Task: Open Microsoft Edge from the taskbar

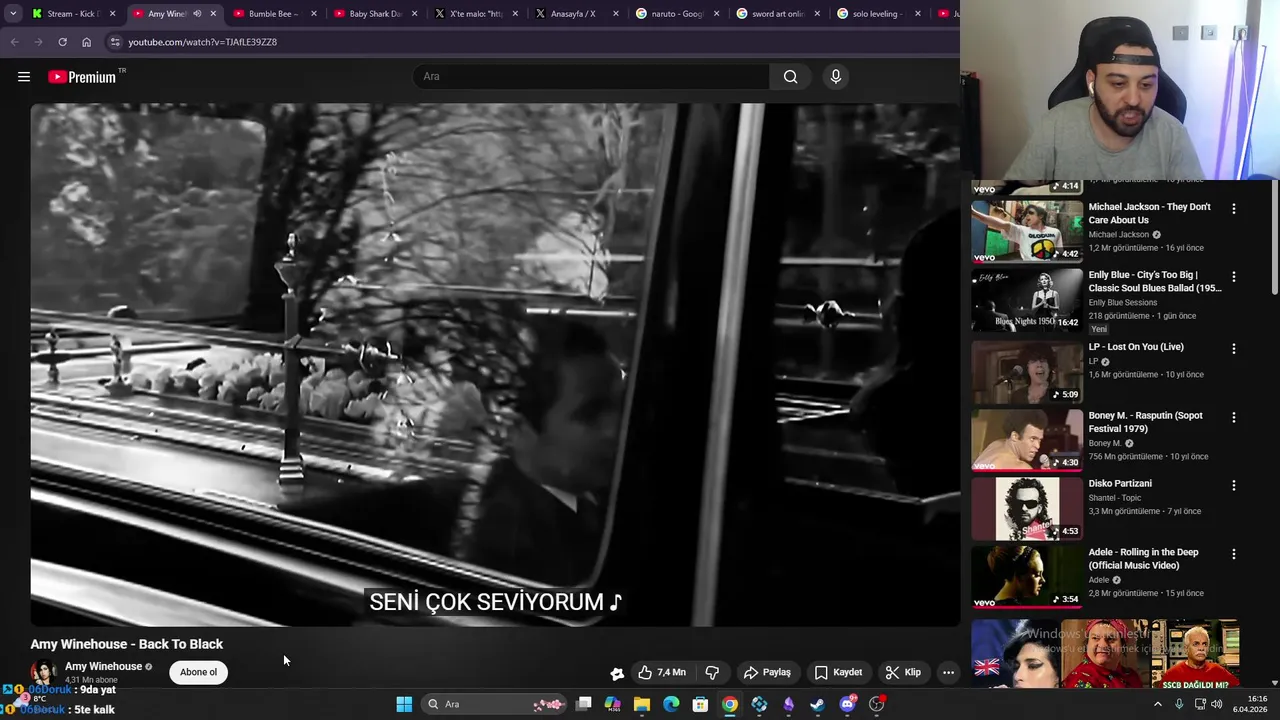Action: click(671, 704)
